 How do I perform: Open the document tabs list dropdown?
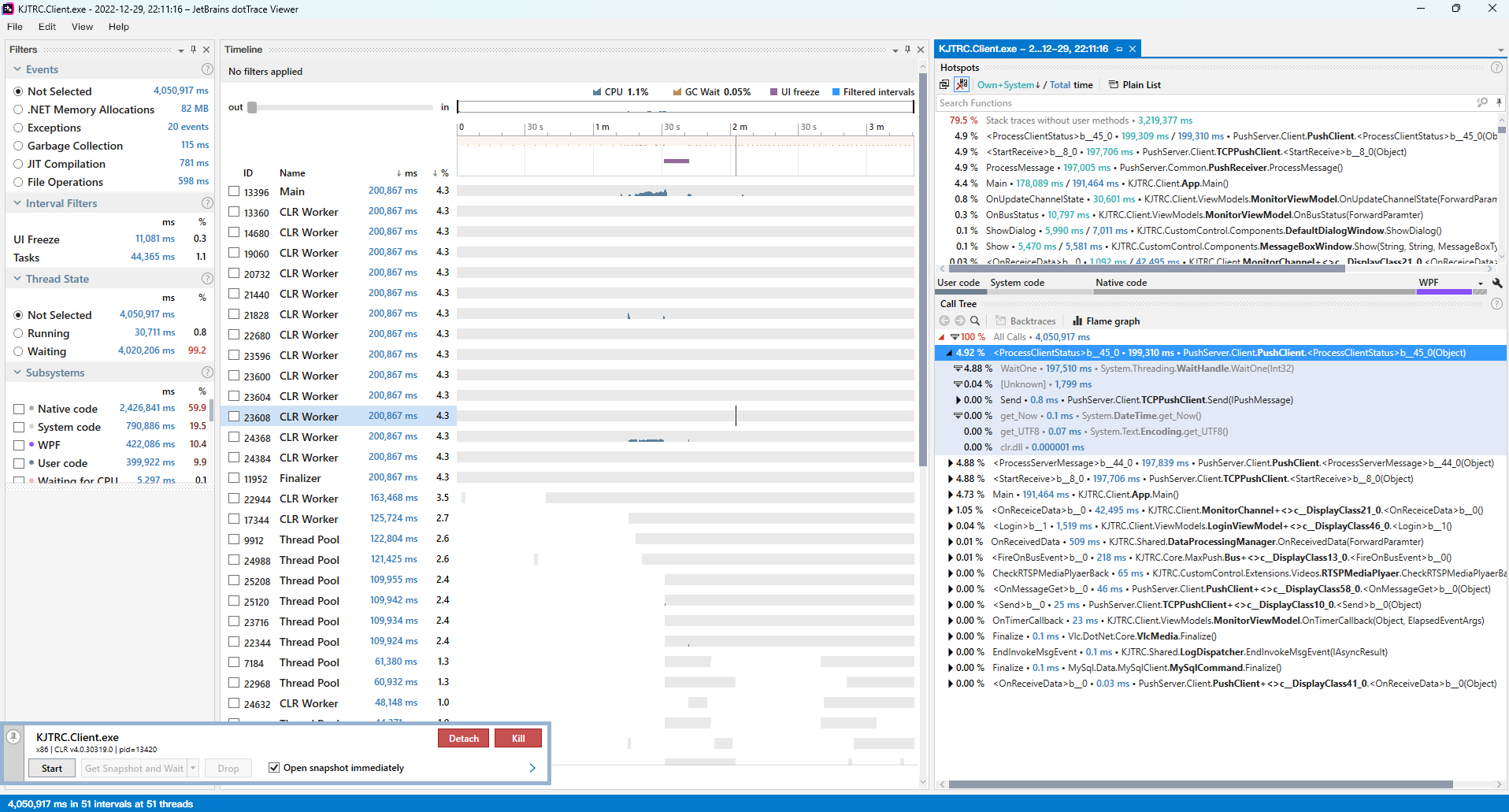point(1500,50)
